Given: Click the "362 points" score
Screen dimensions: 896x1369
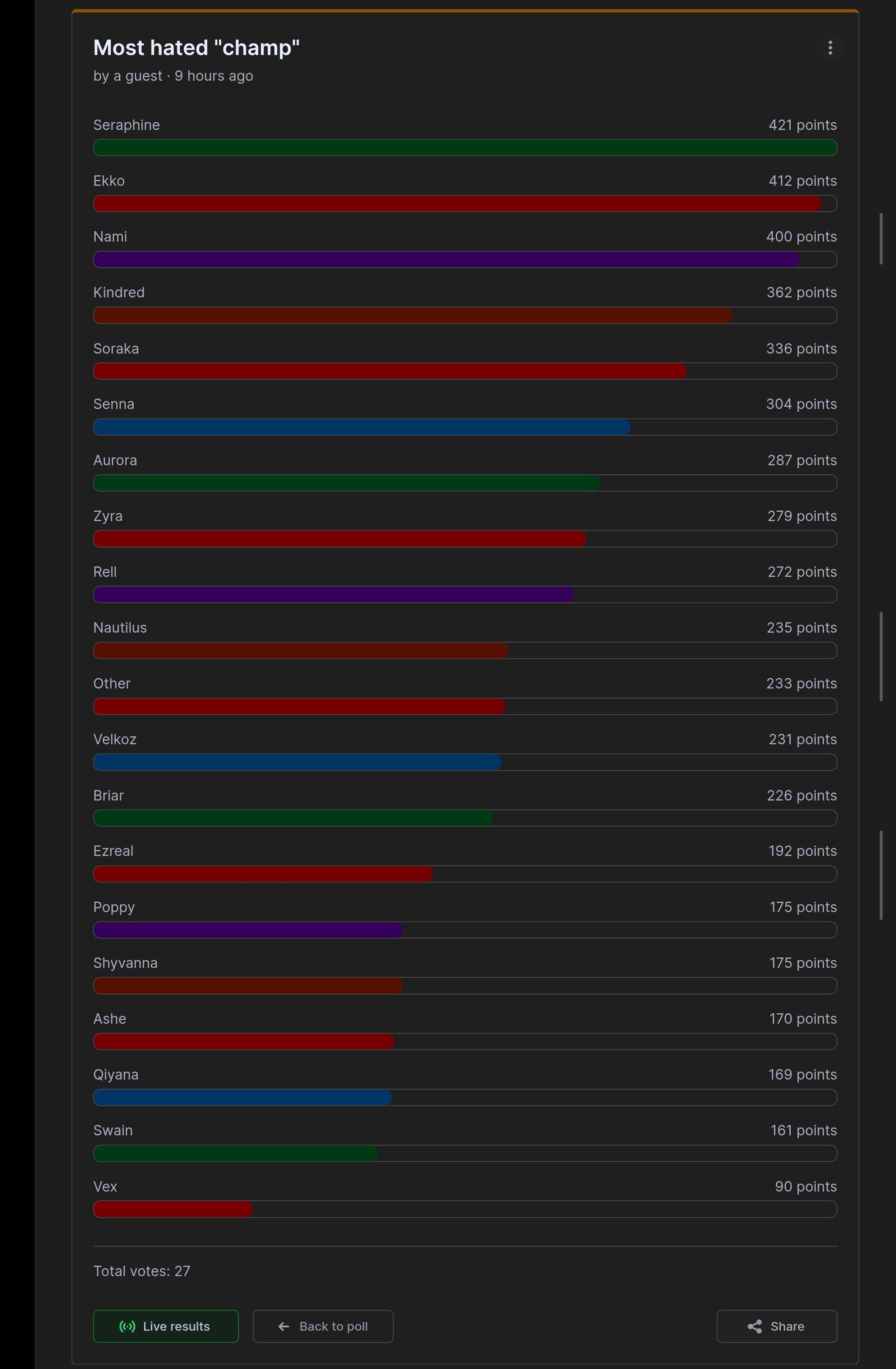Looking at the screenshot, I should (801, 292).
